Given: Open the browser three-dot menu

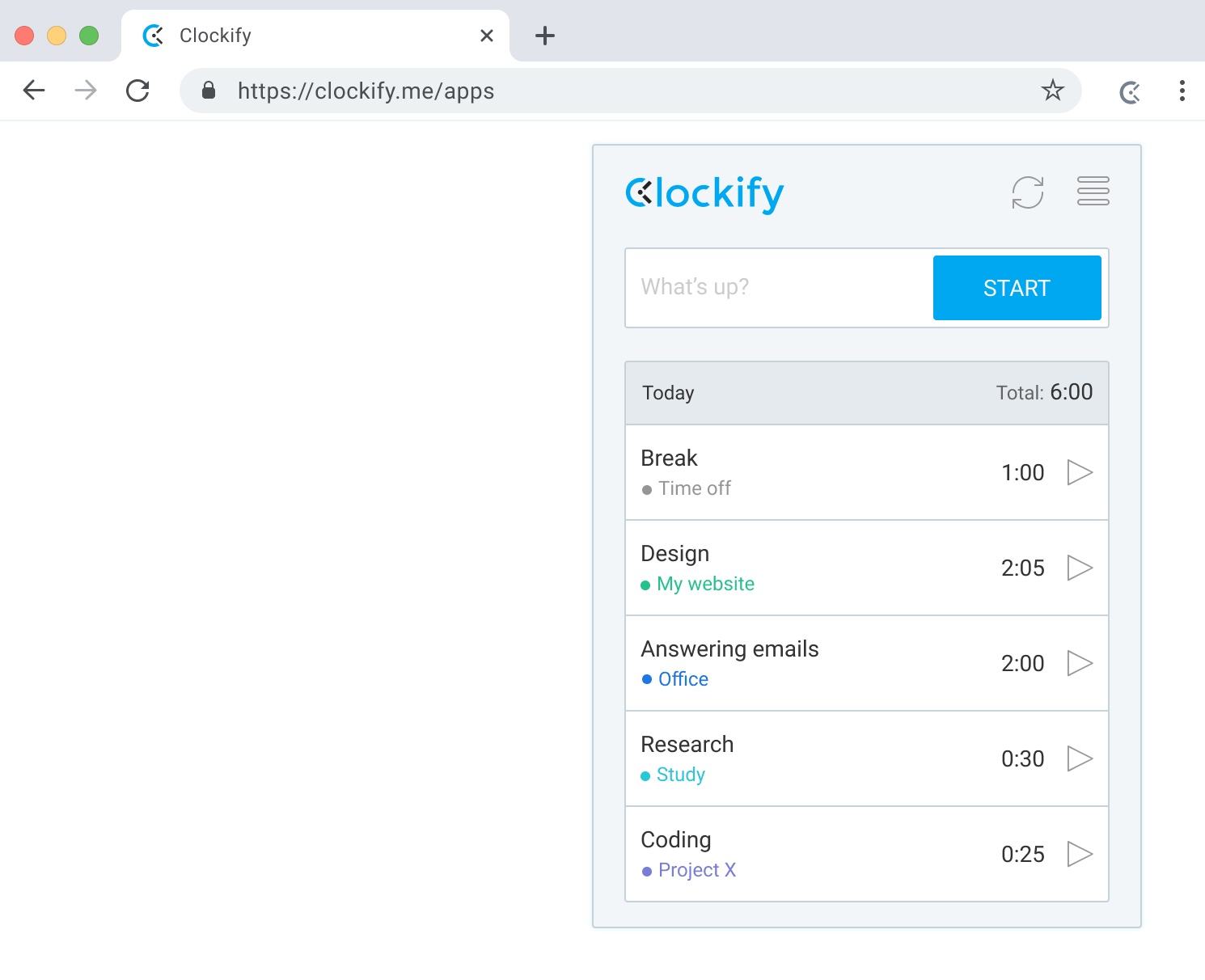Looking at the screenshot, I should [x=1182, y=91].
